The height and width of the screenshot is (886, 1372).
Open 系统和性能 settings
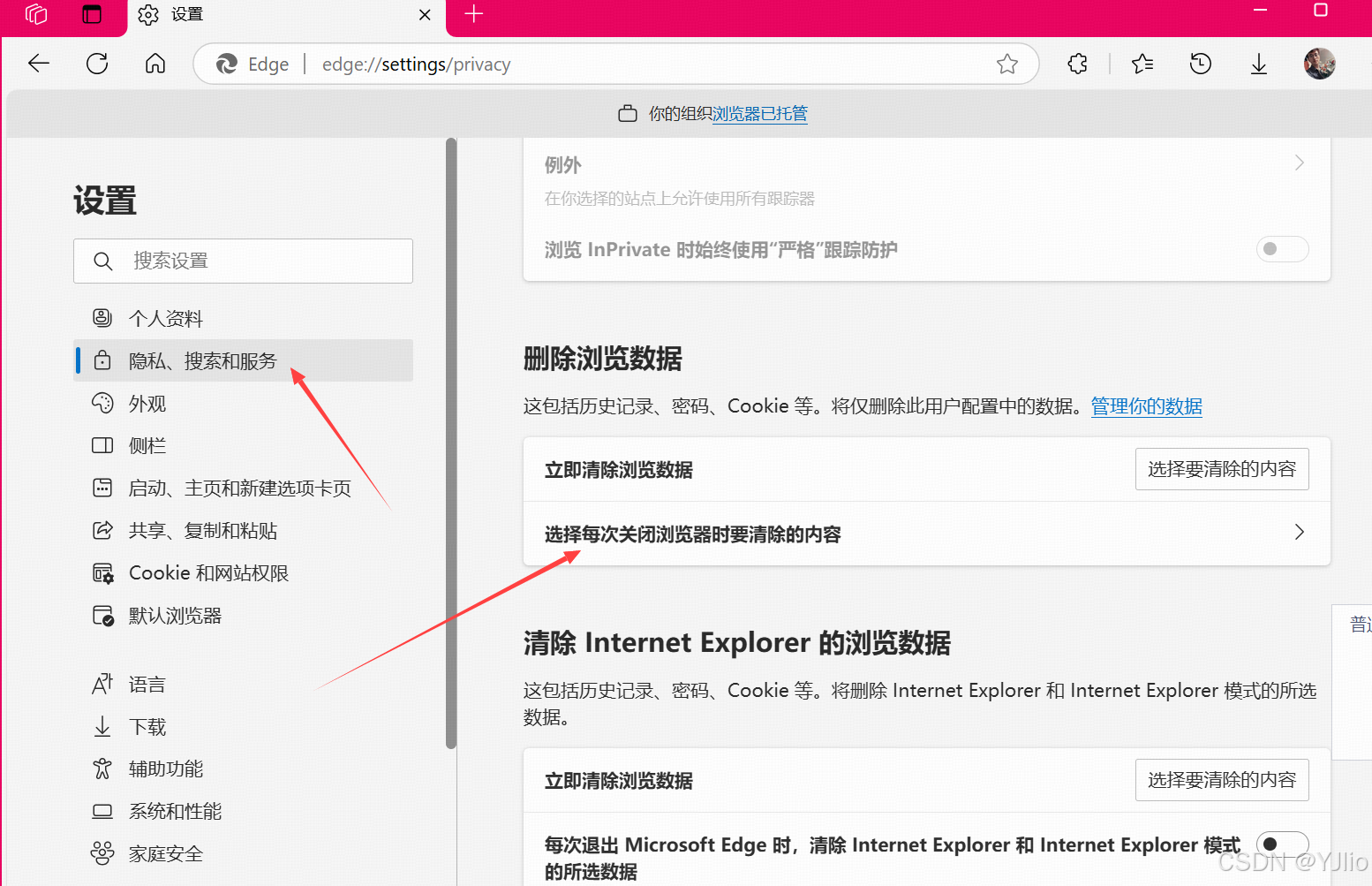tap(243, 812)
